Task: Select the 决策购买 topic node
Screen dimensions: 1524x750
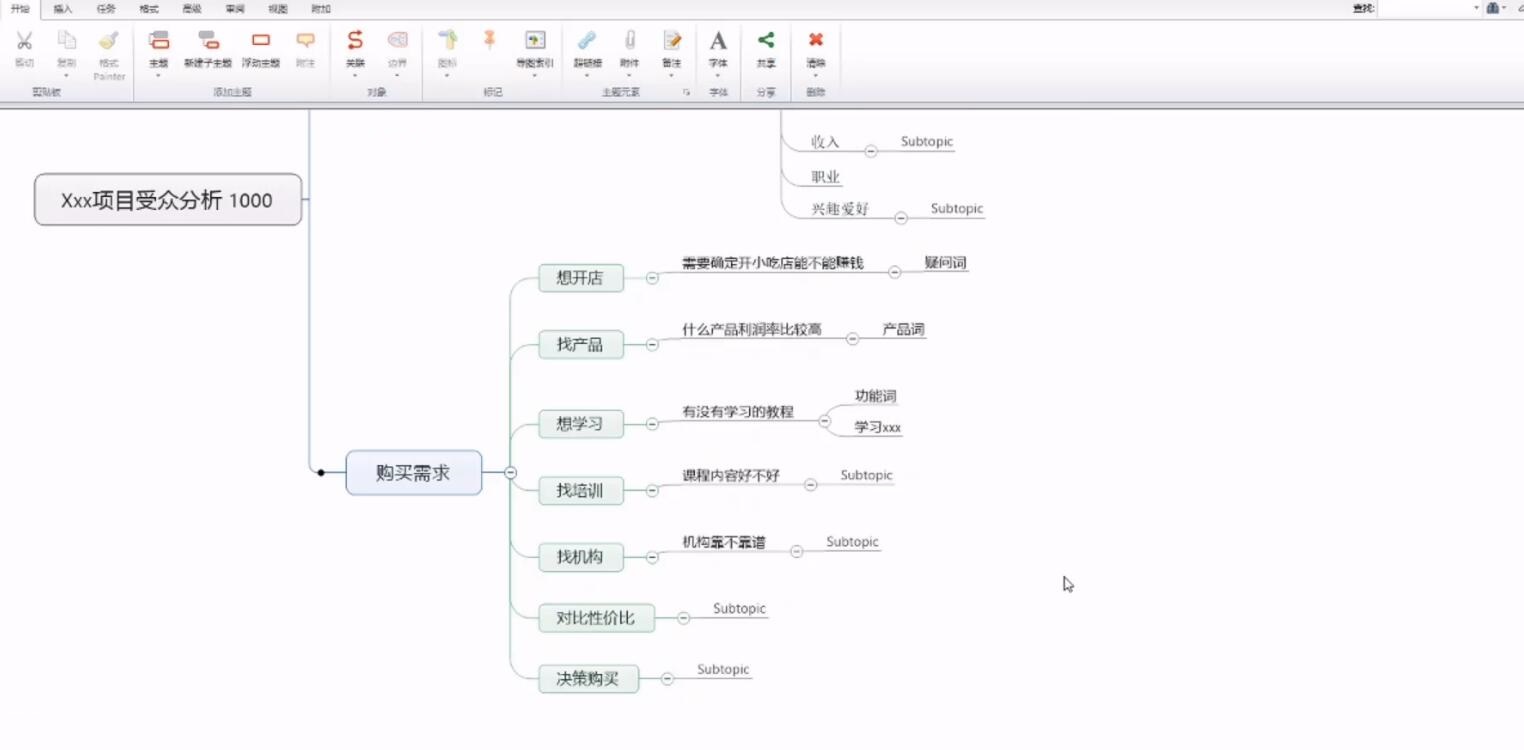Action: pyautogui.click(x=589, y=679)
